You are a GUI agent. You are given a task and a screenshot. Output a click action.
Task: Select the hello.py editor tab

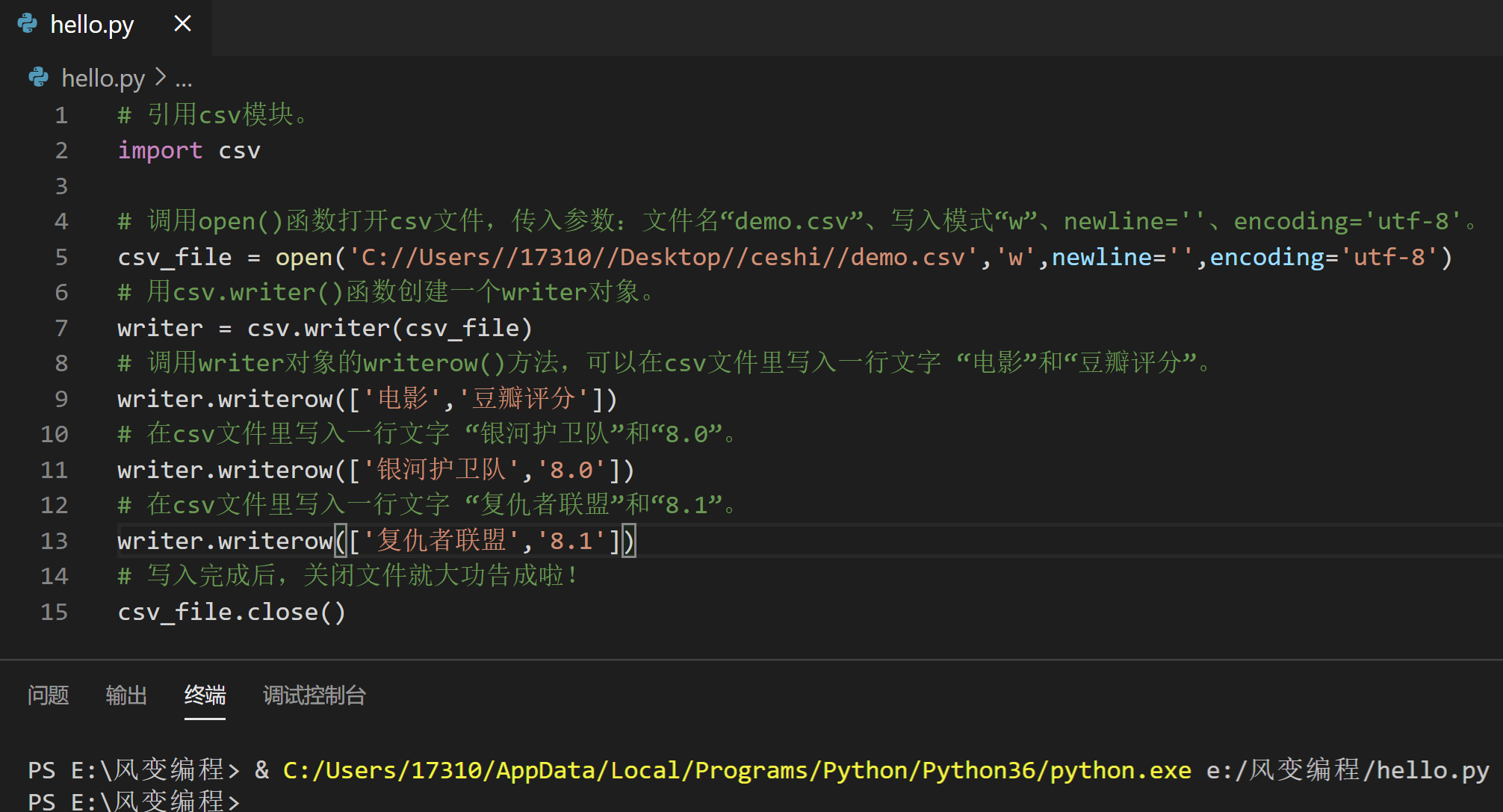click(105, 26)
